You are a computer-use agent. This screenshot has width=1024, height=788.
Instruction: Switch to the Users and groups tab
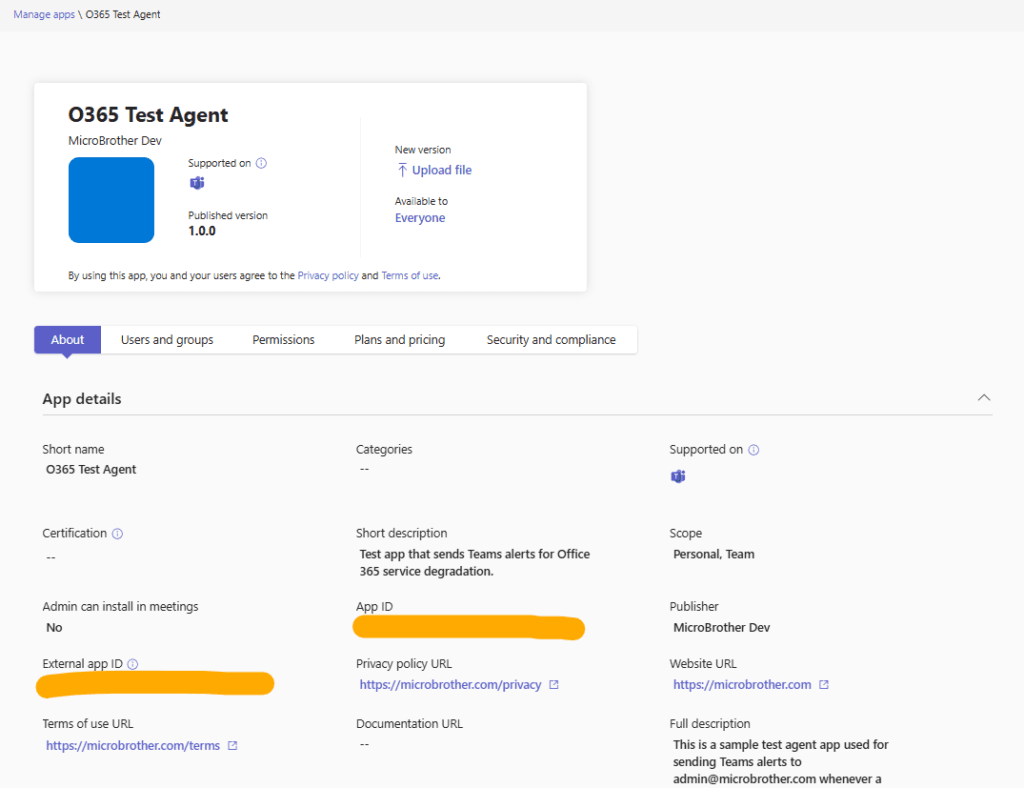pos(167,340)
